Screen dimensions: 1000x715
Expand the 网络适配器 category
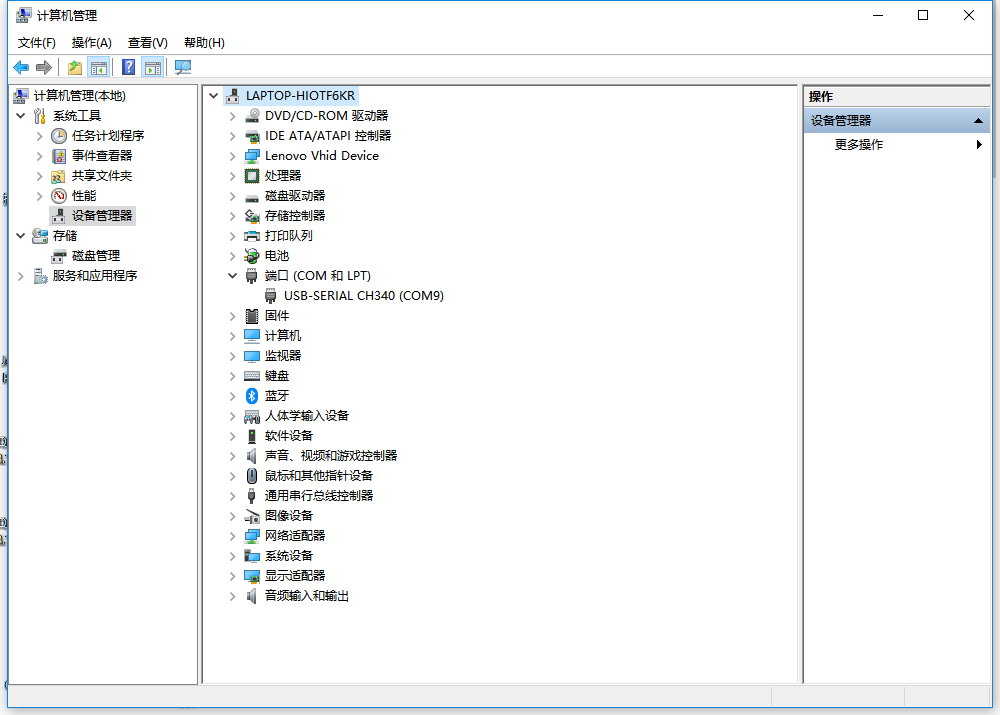(x=232, y=535)
